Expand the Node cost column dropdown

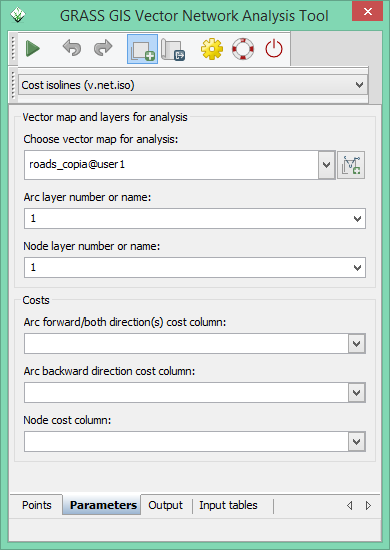(357, 442)
